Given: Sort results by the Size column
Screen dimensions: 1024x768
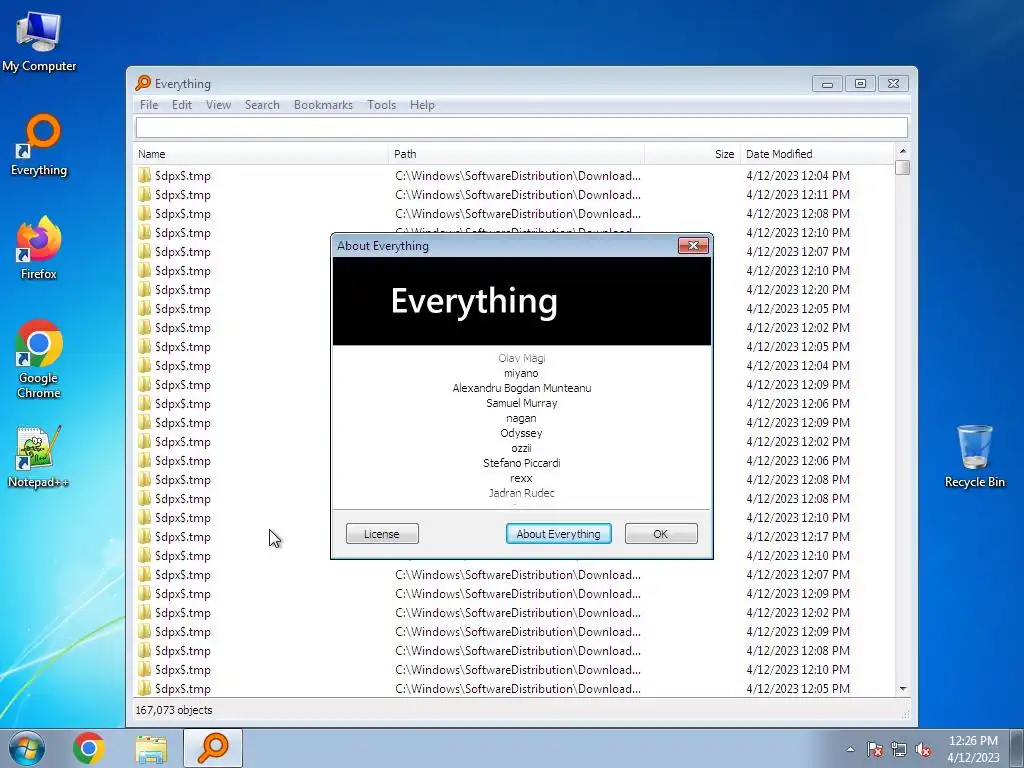Looking at the screenshot, I should [692, 154].
